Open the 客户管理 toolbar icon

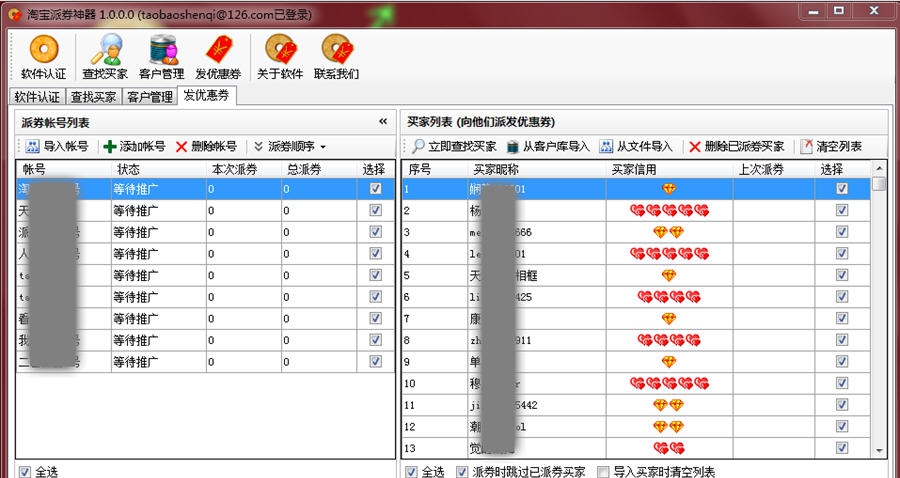click(162, 57)
